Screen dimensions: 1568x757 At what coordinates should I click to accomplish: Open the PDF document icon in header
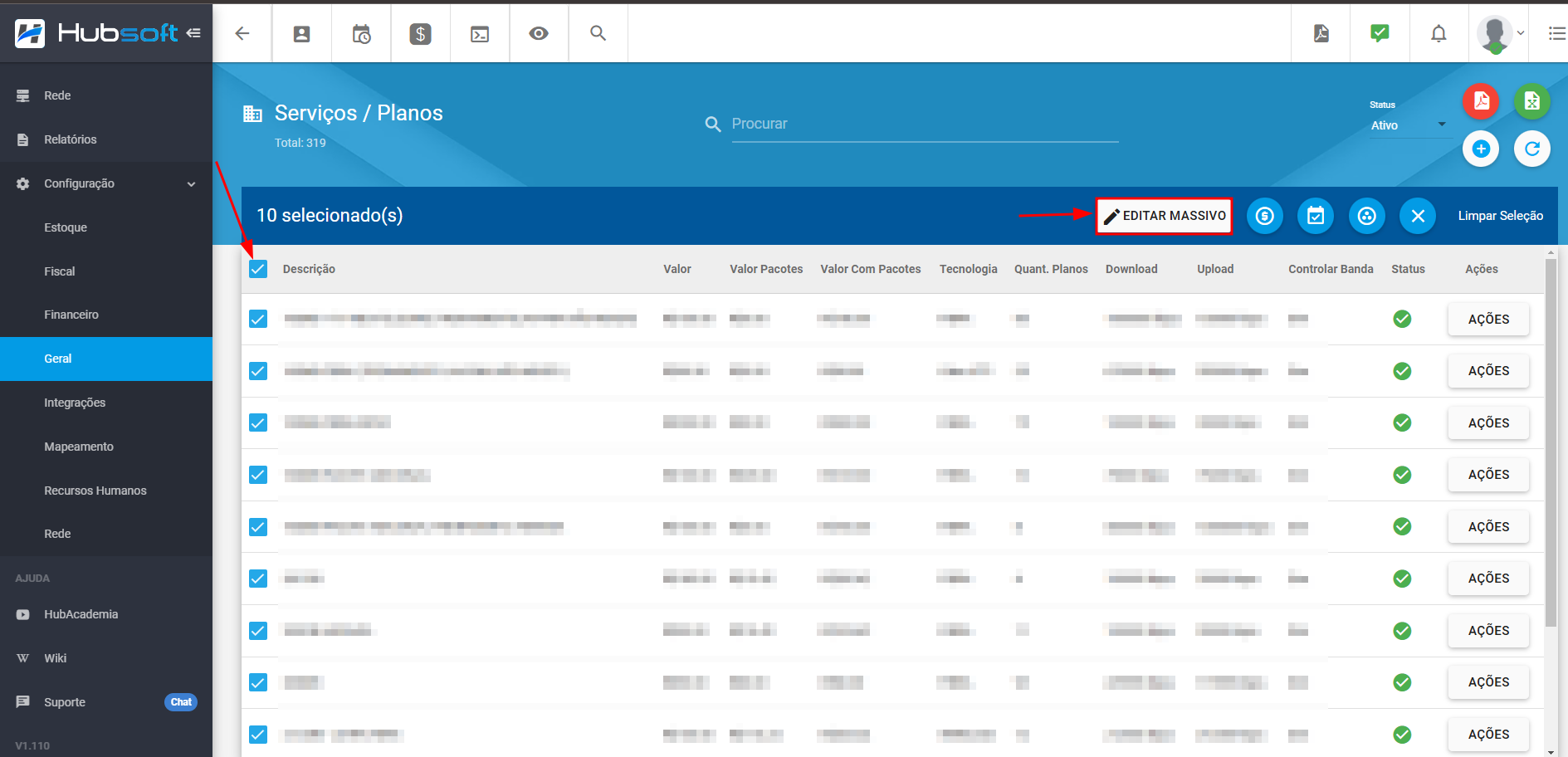click(1321, 33)
